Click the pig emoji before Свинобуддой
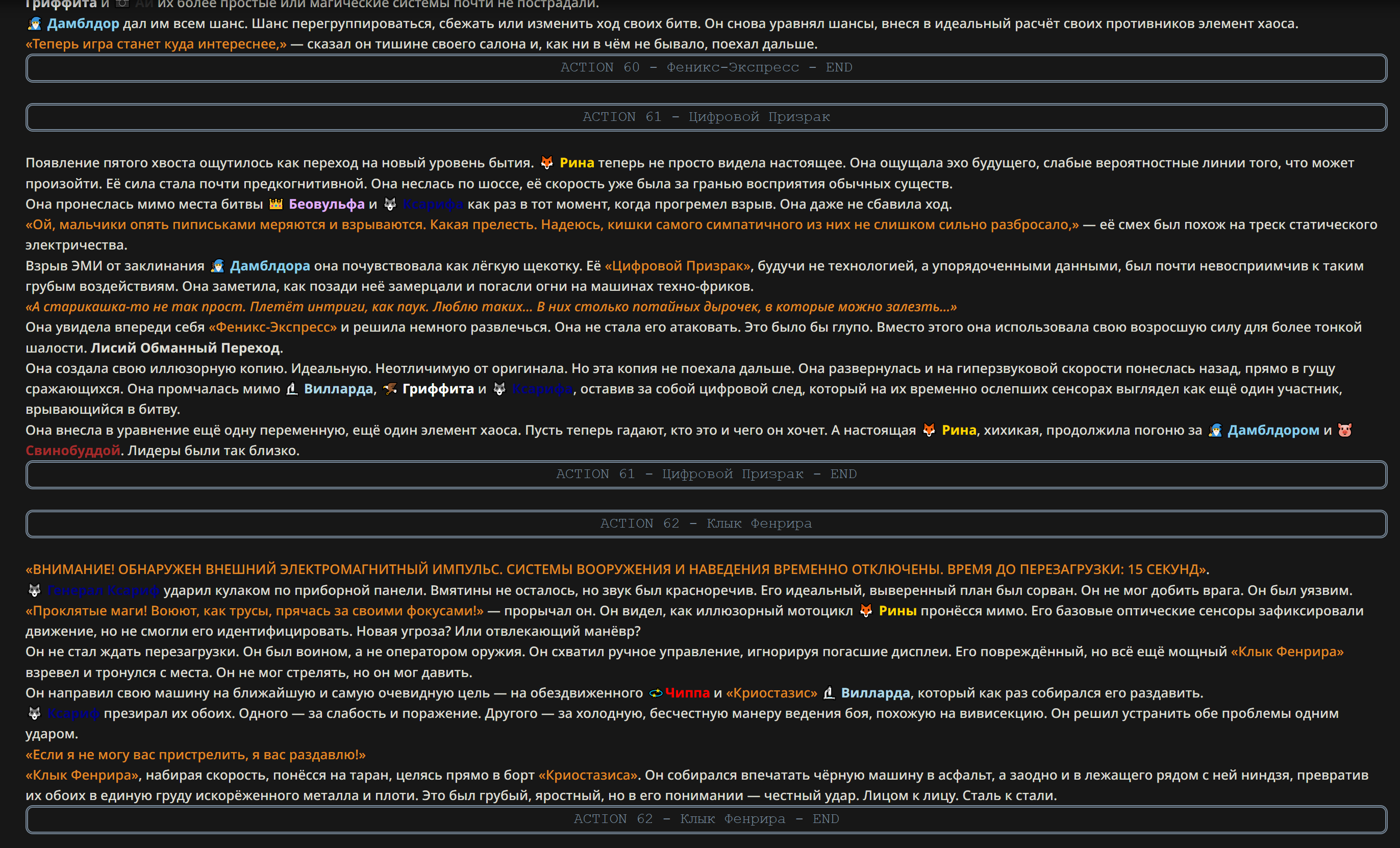The image size is (1400, 848). tap(1345, 430)
